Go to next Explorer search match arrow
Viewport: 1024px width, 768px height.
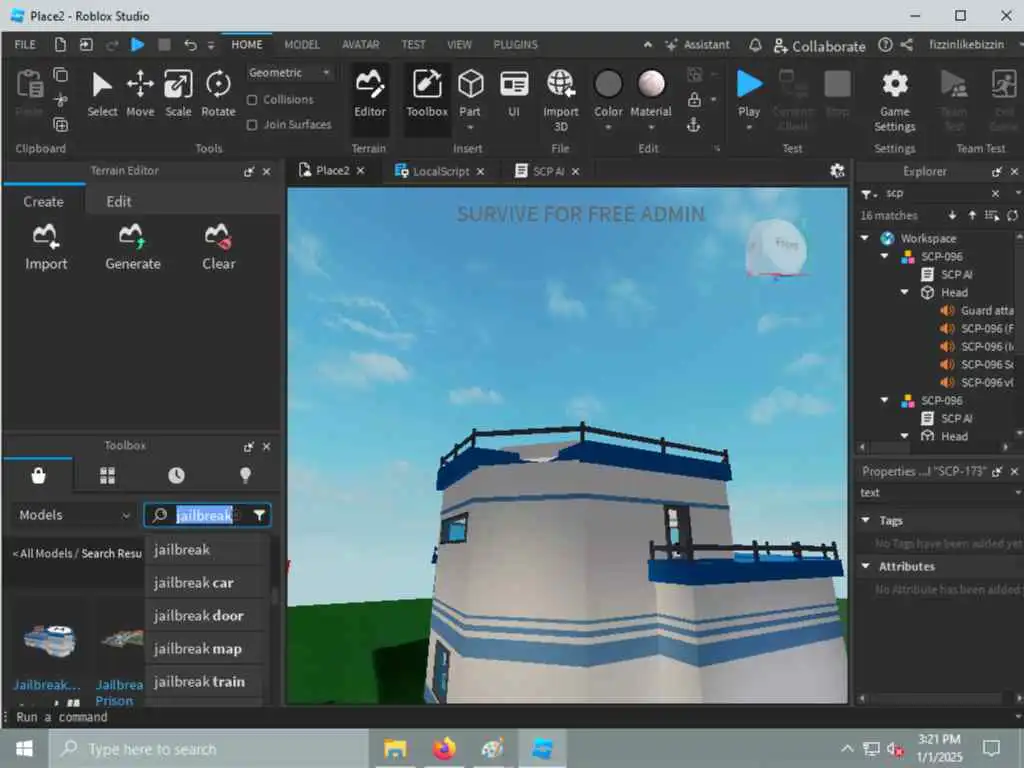(952, 216)
